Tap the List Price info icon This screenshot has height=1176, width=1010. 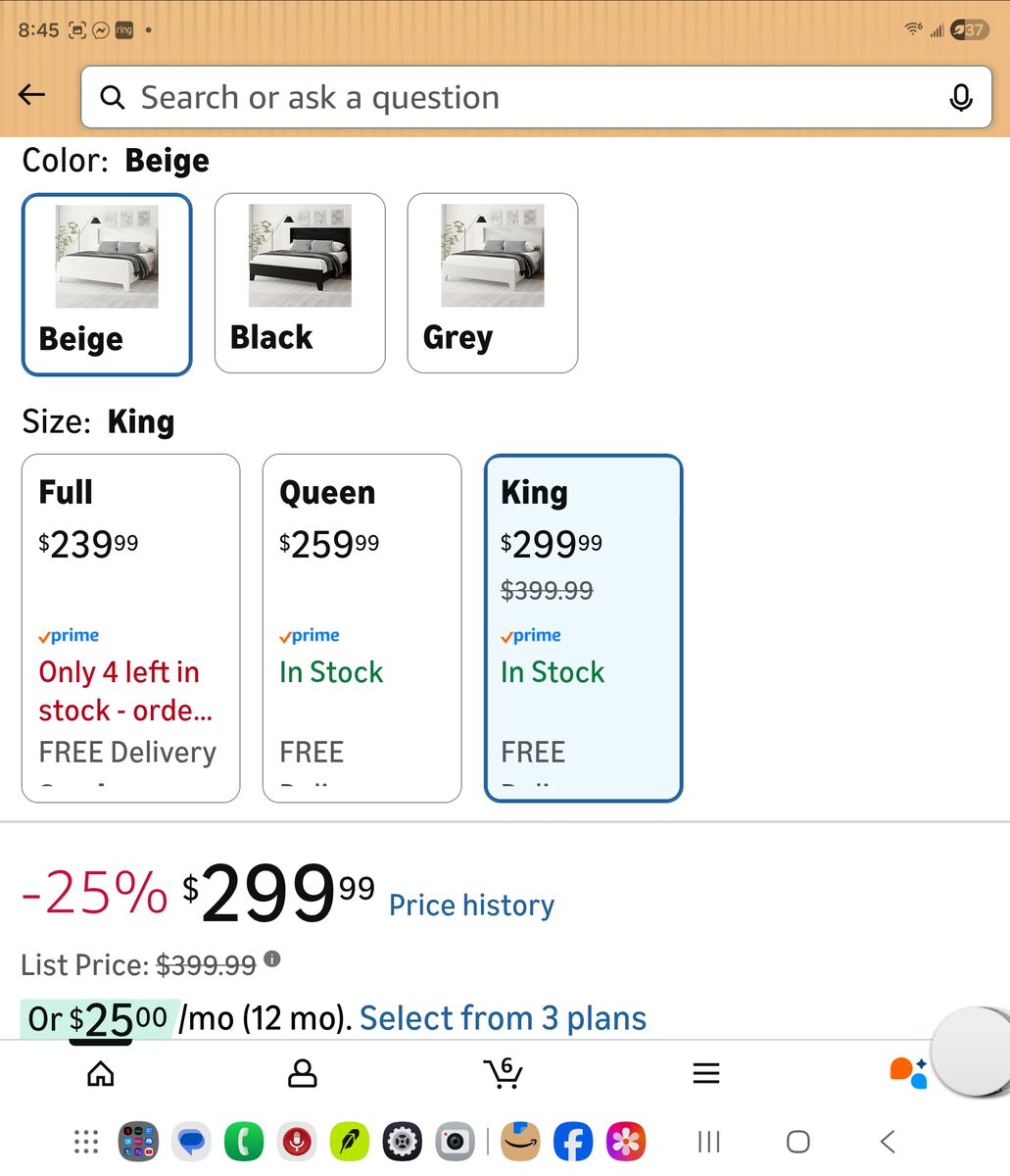(272, 958)
